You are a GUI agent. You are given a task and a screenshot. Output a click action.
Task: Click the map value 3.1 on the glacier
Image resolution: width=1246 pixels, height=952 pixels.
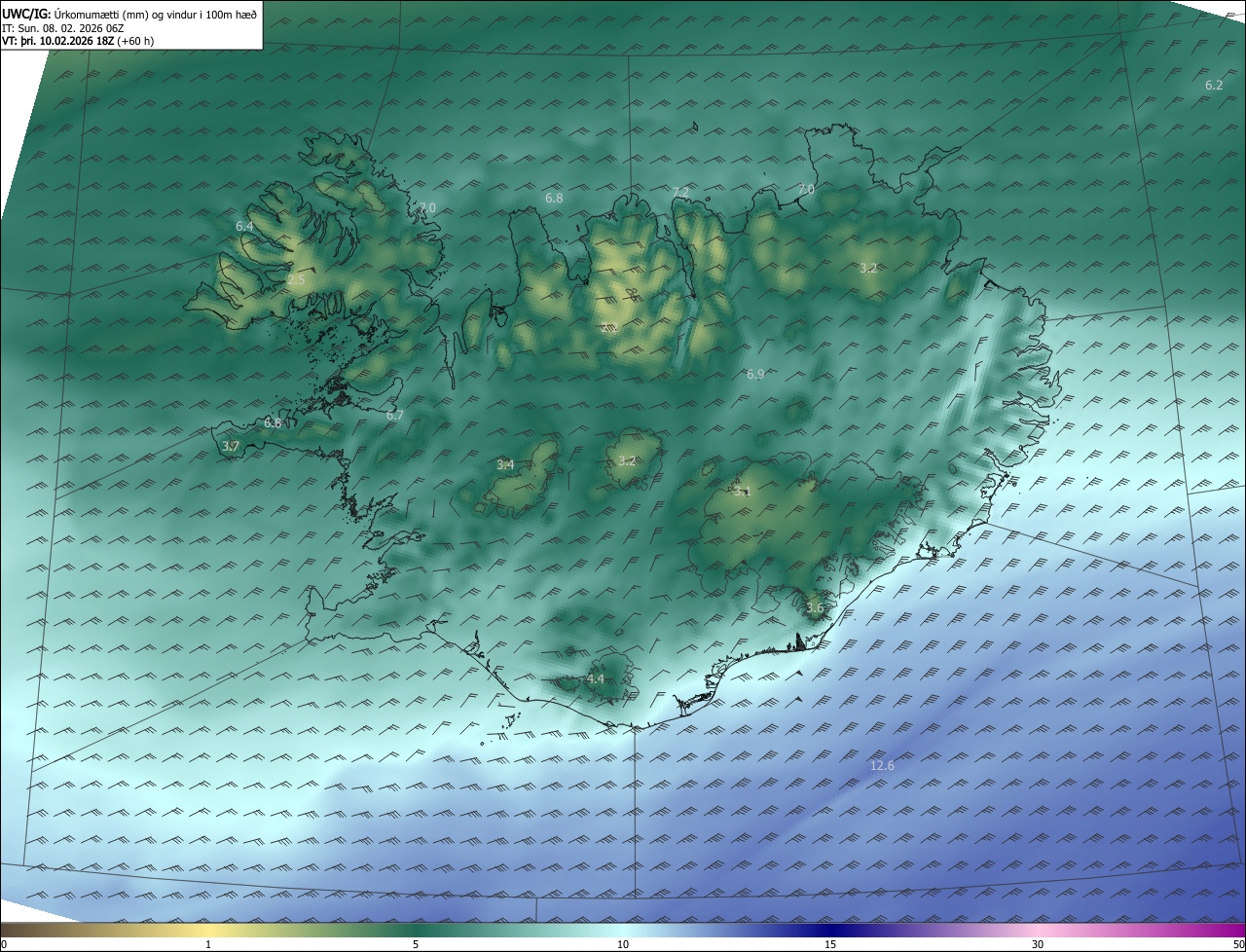coord(743,492)
